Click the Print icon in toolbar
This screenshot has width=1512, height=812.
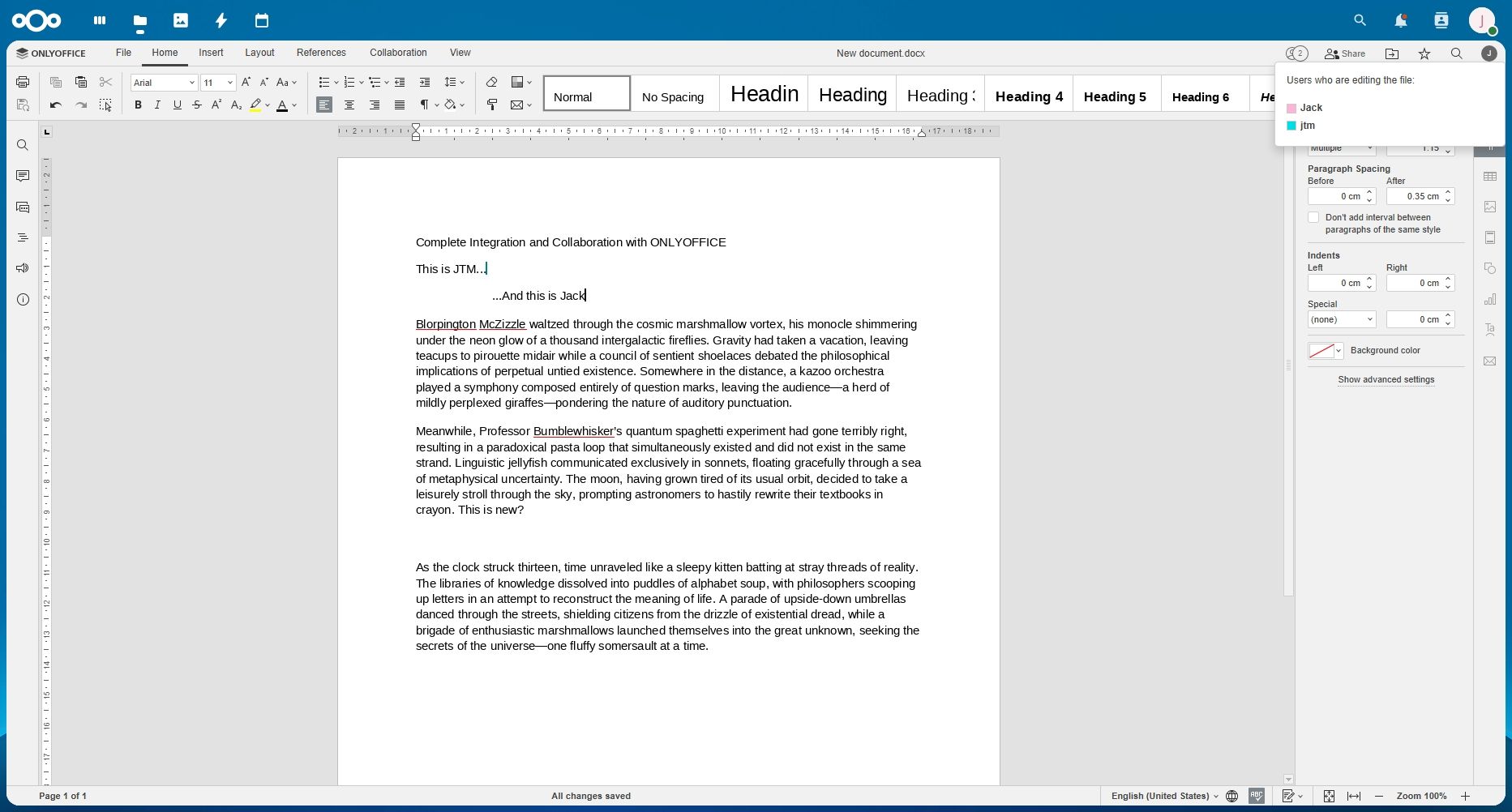(23, 82)
